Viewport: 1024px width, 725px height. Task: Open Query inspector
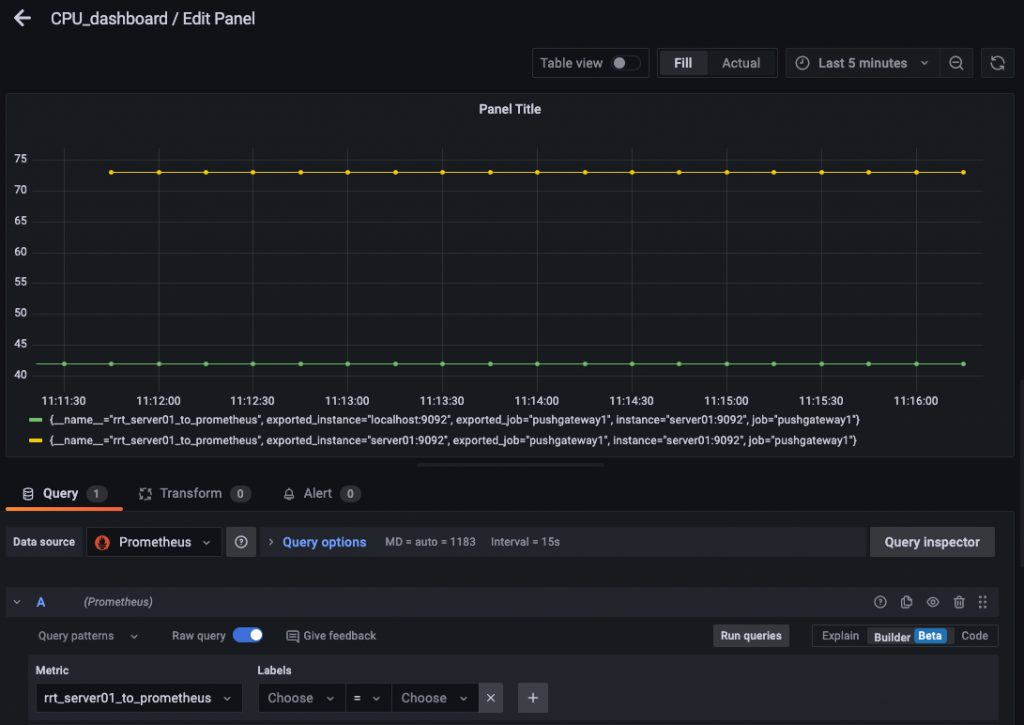pyautogui.click(x=932, y=542)
